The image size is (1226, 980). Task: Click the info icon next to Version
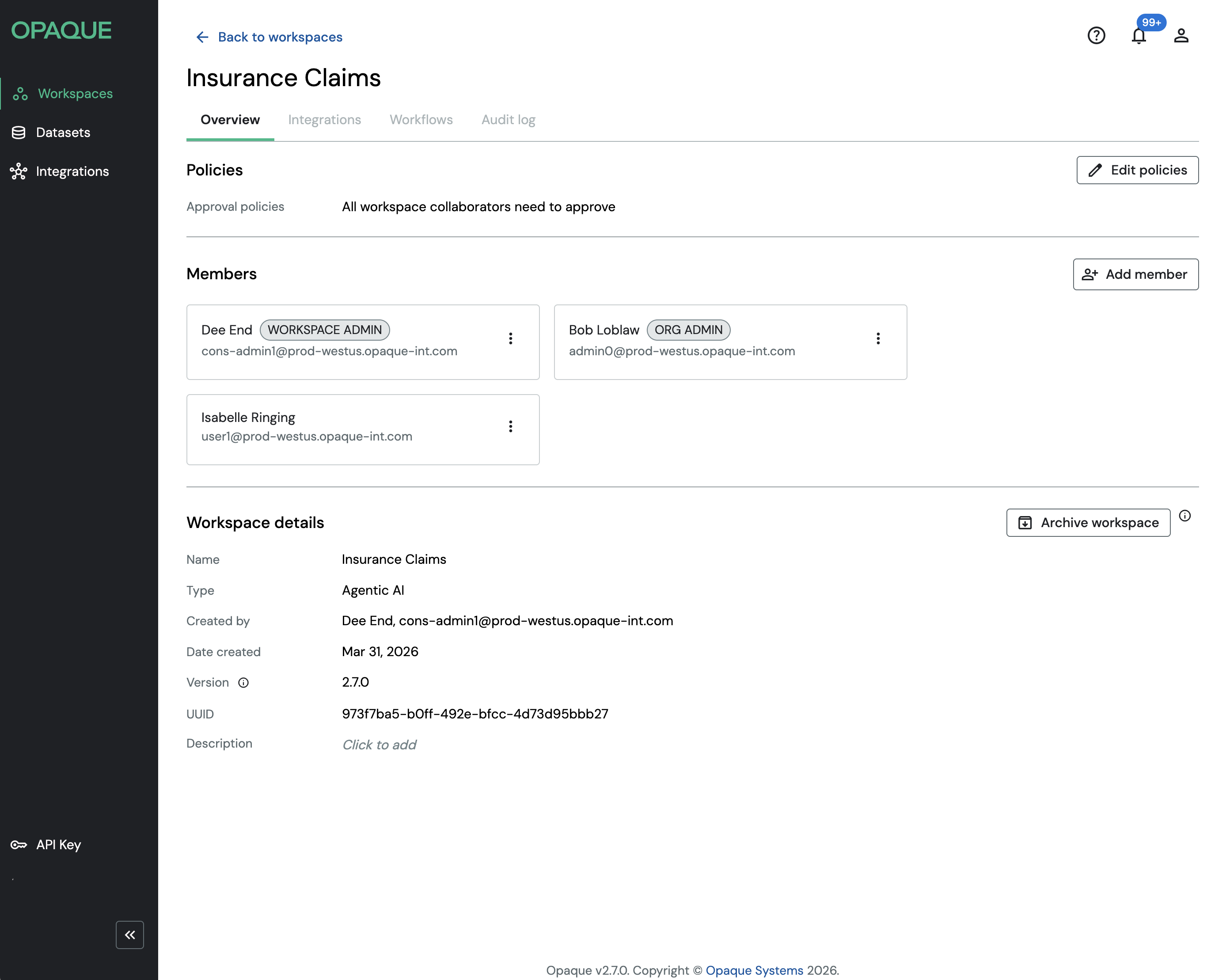[243, 683]
